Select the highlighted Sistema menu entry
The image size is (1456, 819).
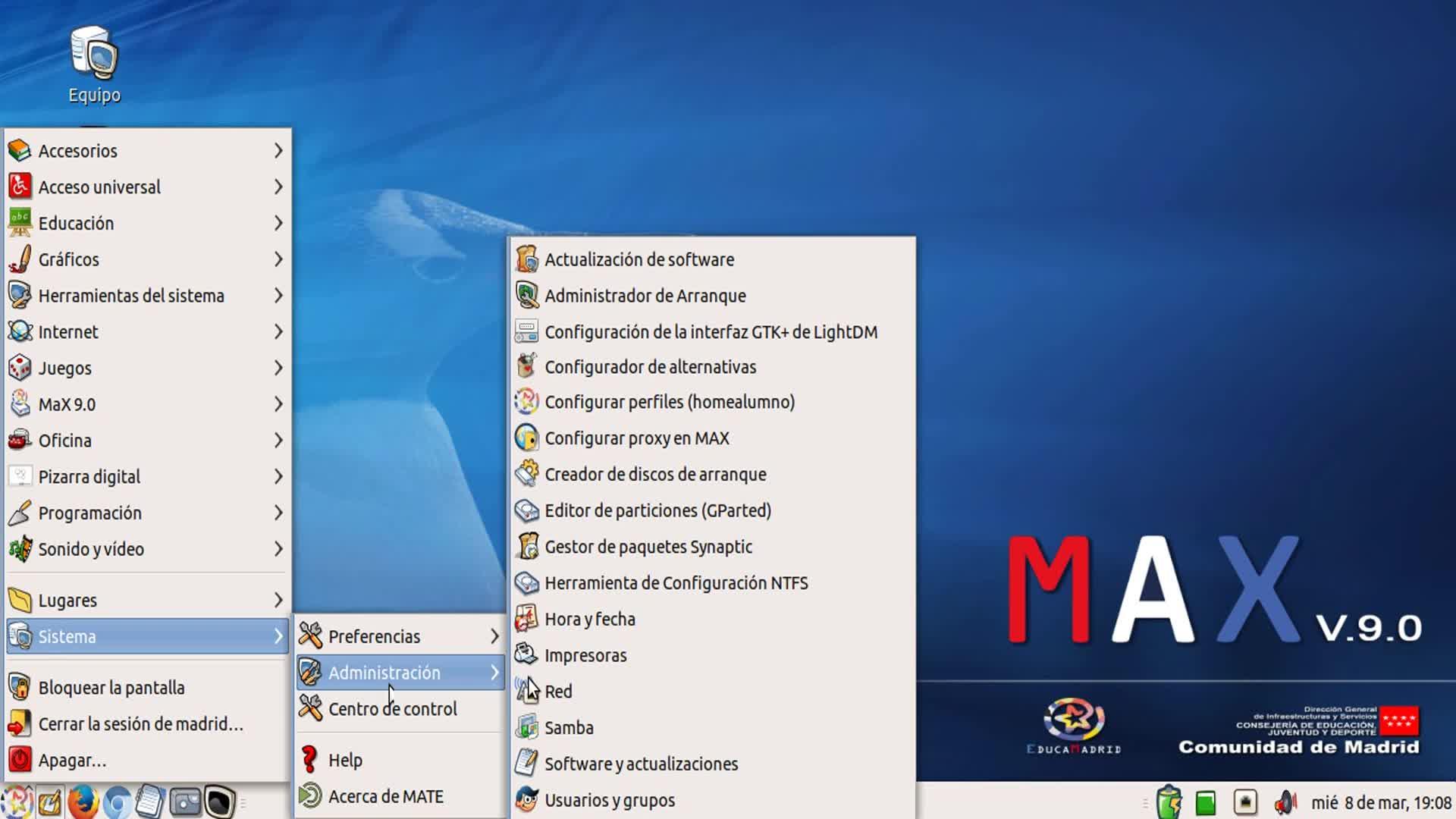pyautogui.click(x=148, y=636)
